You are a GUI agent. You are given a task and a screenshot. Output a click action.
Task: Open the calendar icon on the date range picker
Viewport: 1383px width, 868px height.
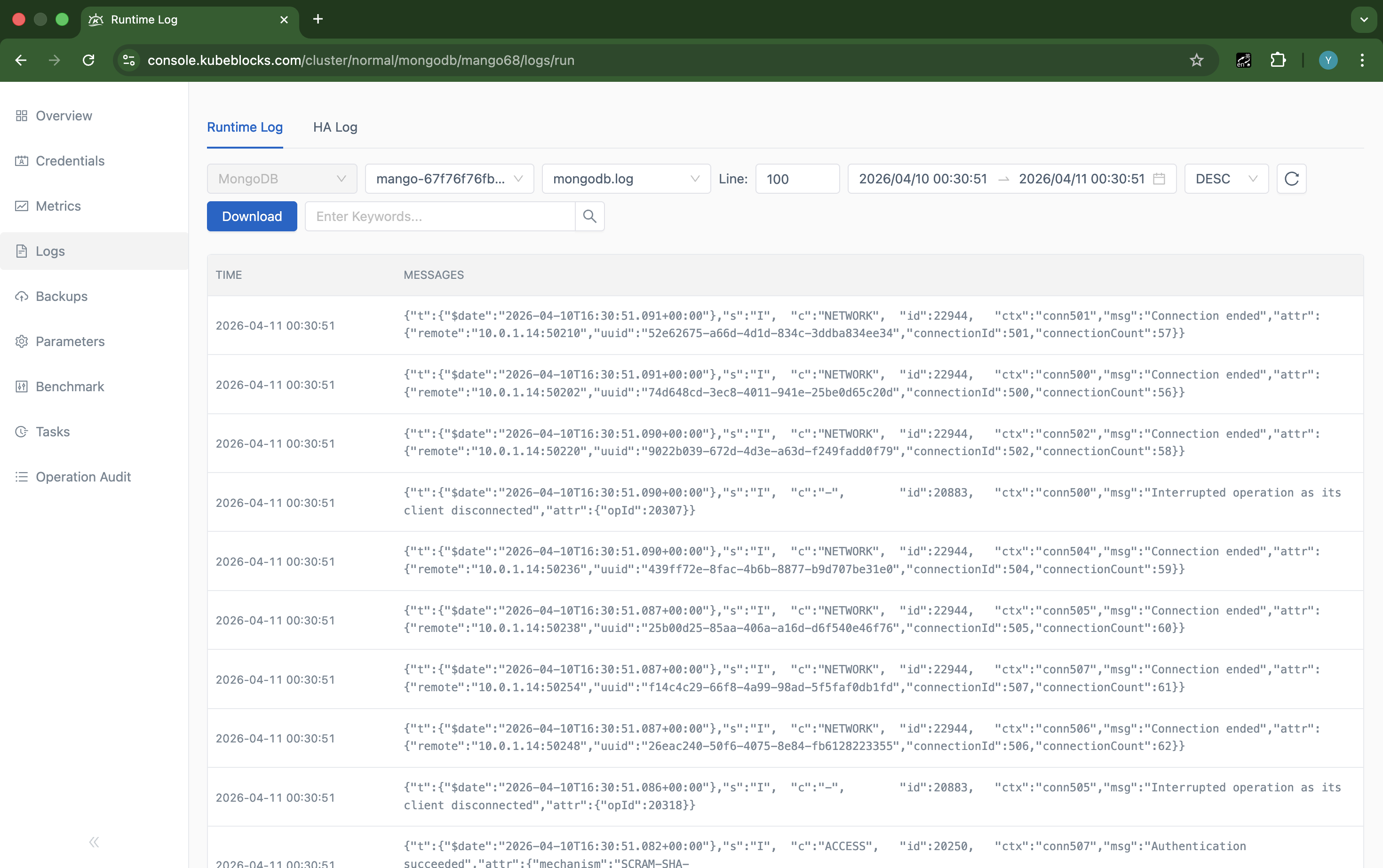tap(1159, 179)
